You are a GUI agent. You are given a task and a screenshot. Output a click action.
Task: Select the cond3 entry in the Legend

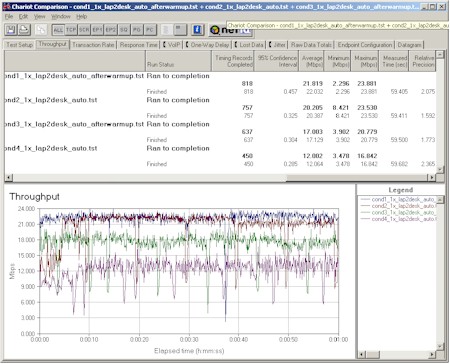pyautogui.click(x=399, y=212)
